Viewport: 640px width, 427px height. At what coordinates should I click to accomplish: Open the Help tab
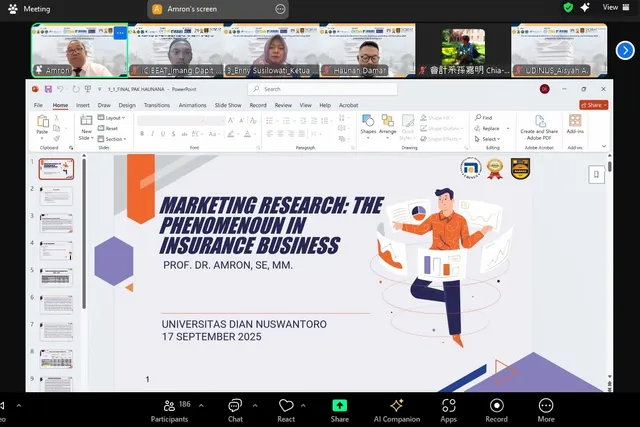tap(325, 105)
